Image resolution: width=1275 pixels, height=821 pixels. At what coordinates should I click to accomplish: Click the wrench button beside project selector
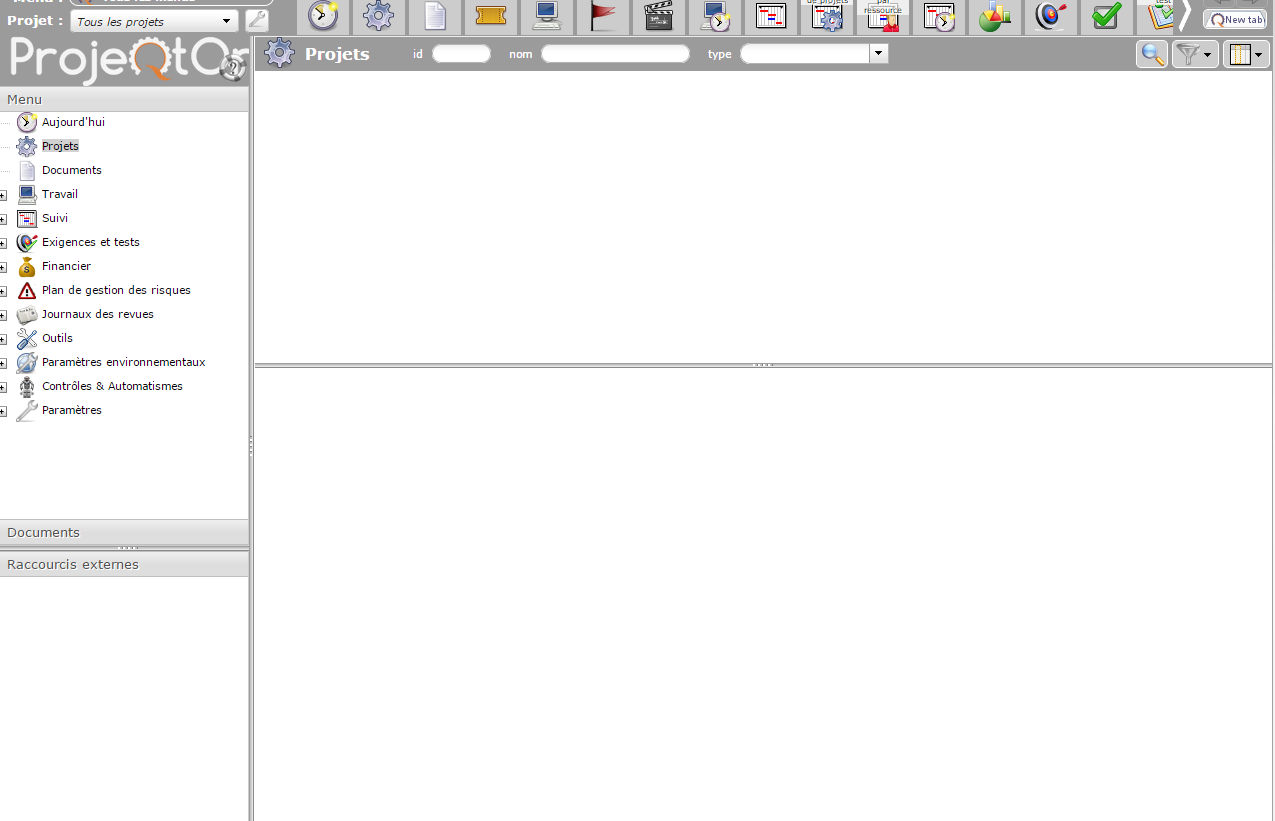coord(257,21)
